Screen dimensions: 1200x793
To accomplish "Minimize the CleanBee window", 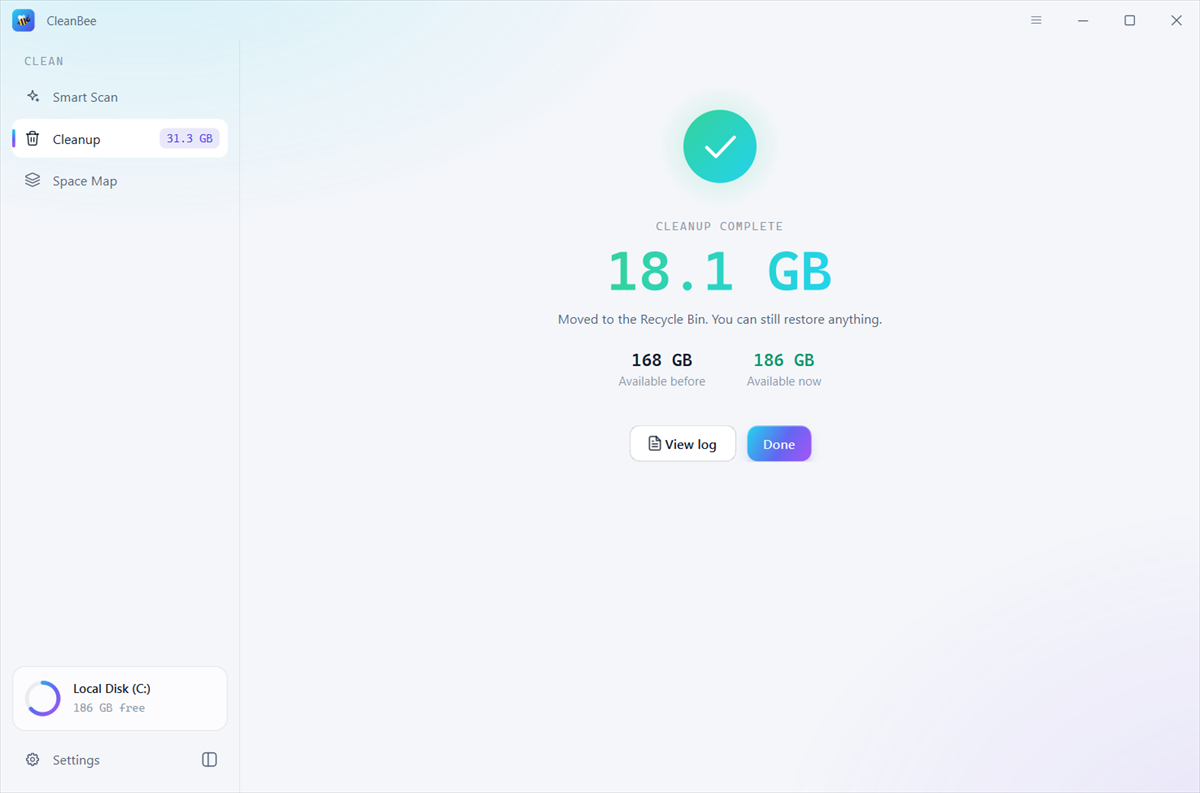I will tap(1083, 20).
